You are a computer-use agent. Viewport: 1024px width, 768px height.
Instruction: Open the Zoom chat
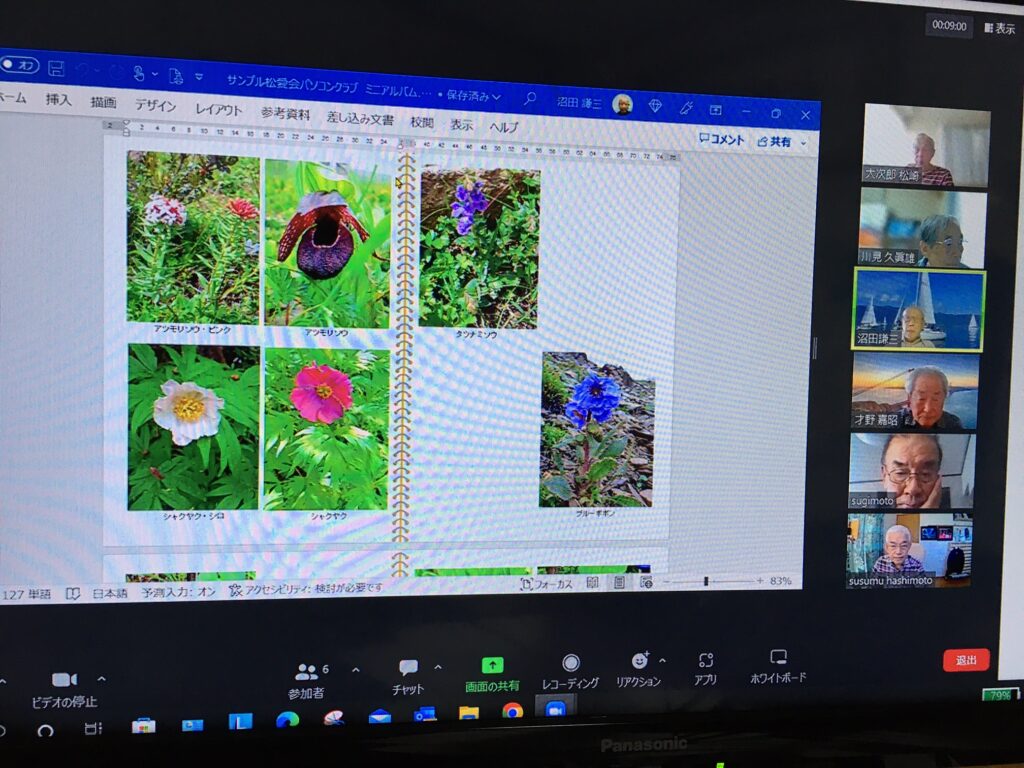tap(408, 676)
